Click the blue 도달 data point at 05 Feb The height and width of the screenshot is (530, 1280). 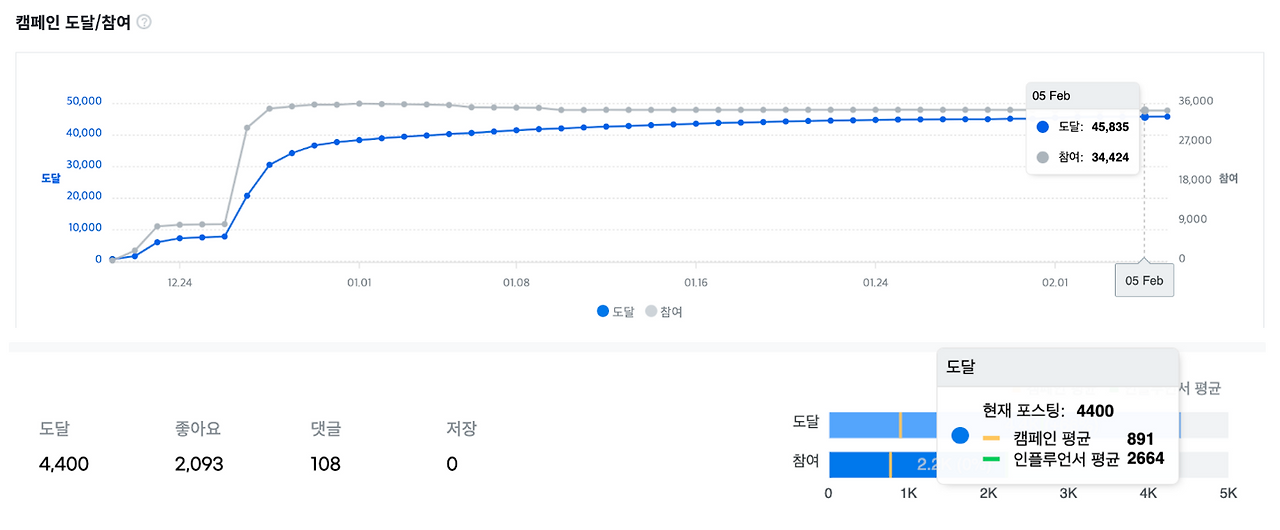coord(1145,116)
